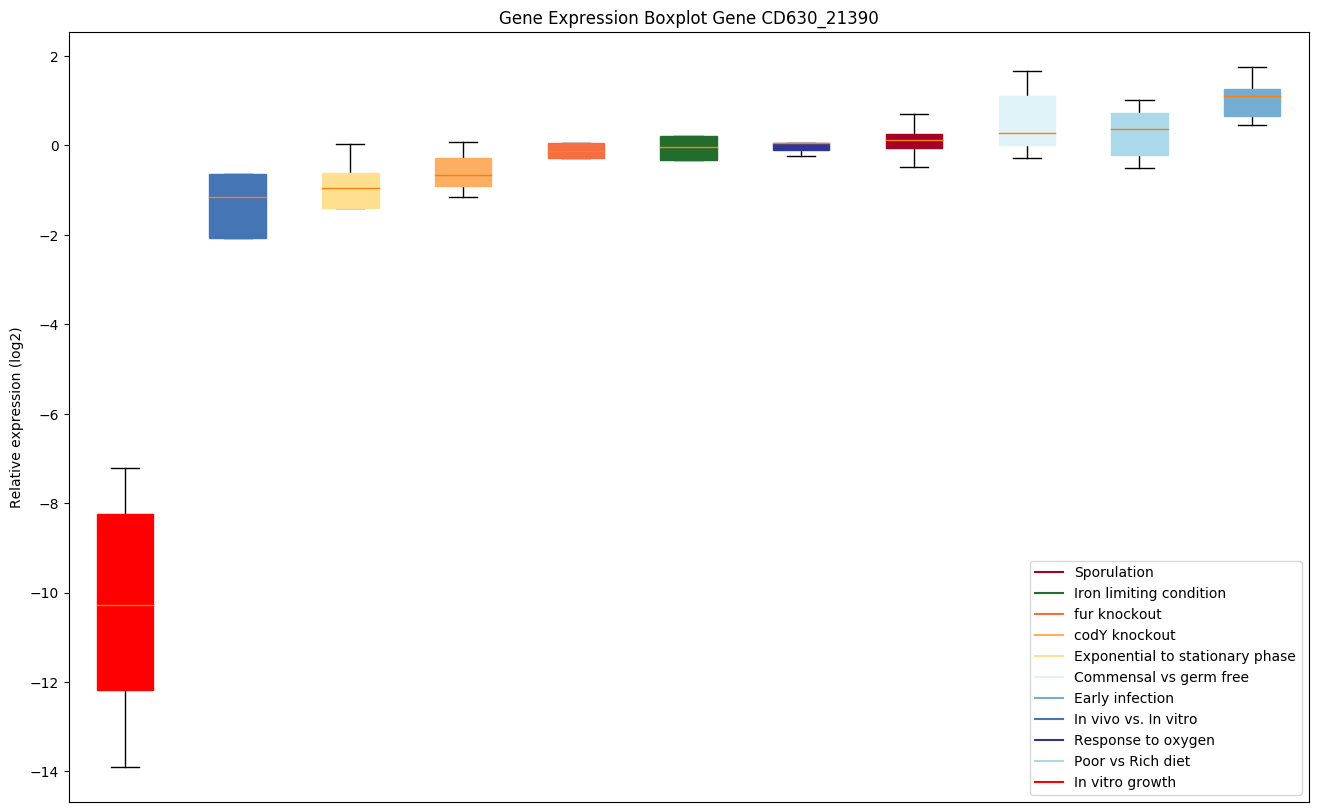Click the codY knockout legend entry
The image size is (1318, 812).
[x=1124, y=635]
